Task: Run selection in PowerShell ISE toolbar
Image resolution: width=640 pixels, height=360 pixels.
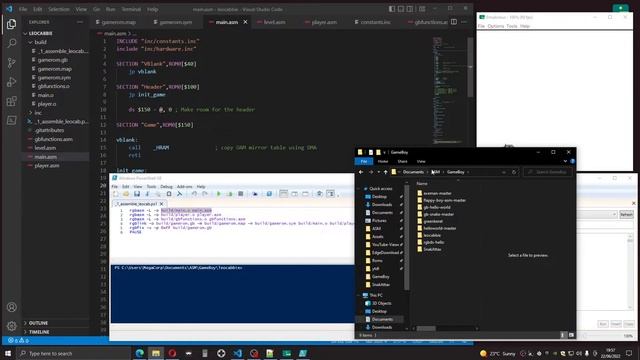Action: pos(229,194)
